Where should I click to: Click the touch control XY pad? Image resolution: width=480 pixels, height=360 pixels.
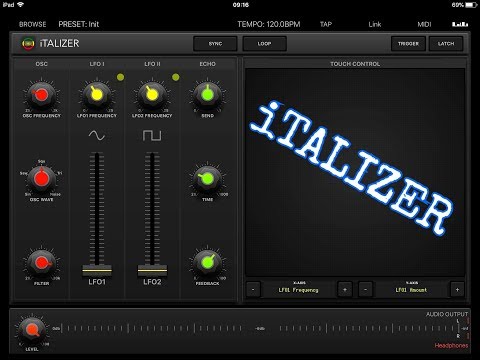click(355, 172)
